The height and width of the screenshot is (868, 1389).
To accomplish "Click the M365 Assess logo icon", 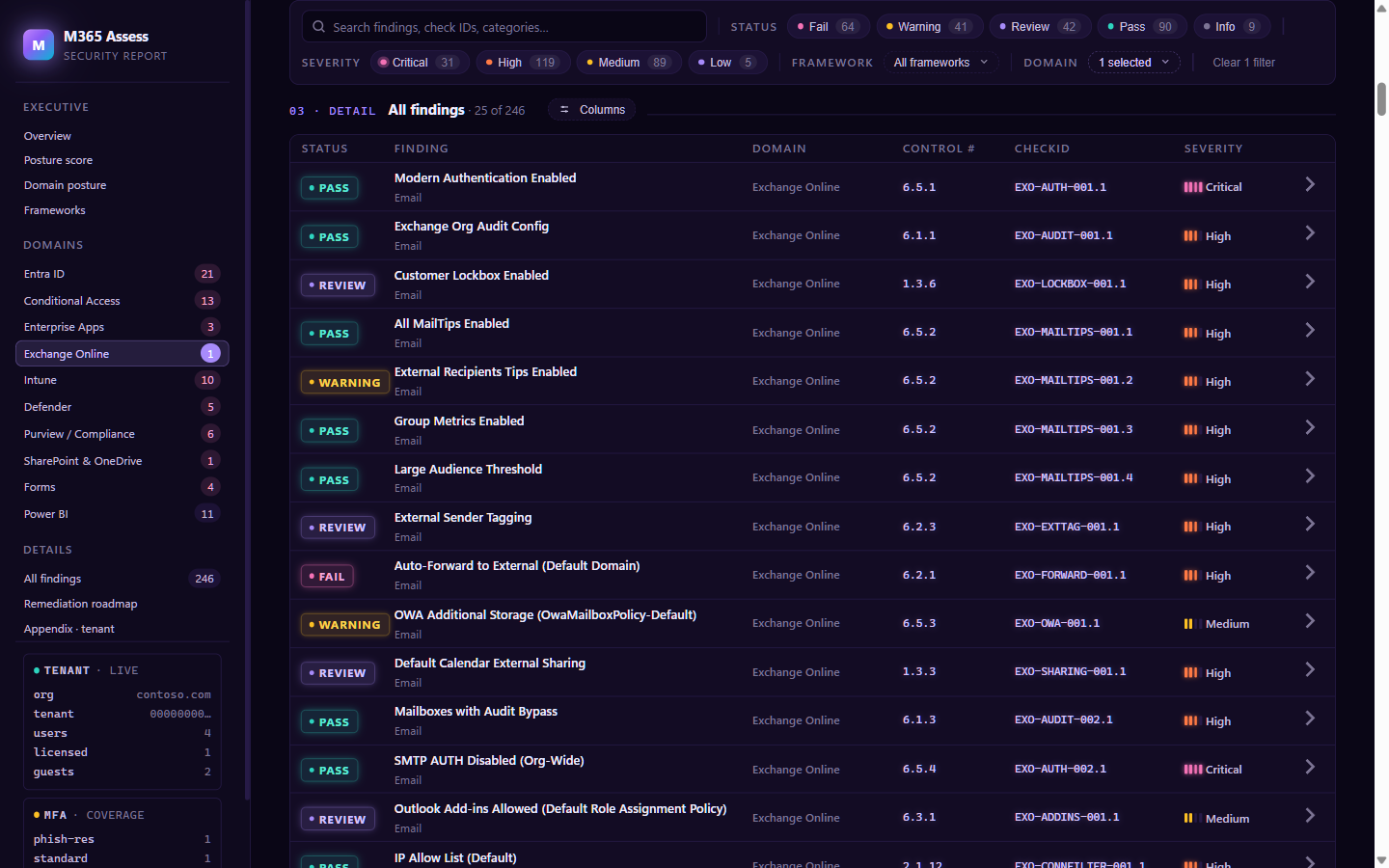I will pos(39,44).
